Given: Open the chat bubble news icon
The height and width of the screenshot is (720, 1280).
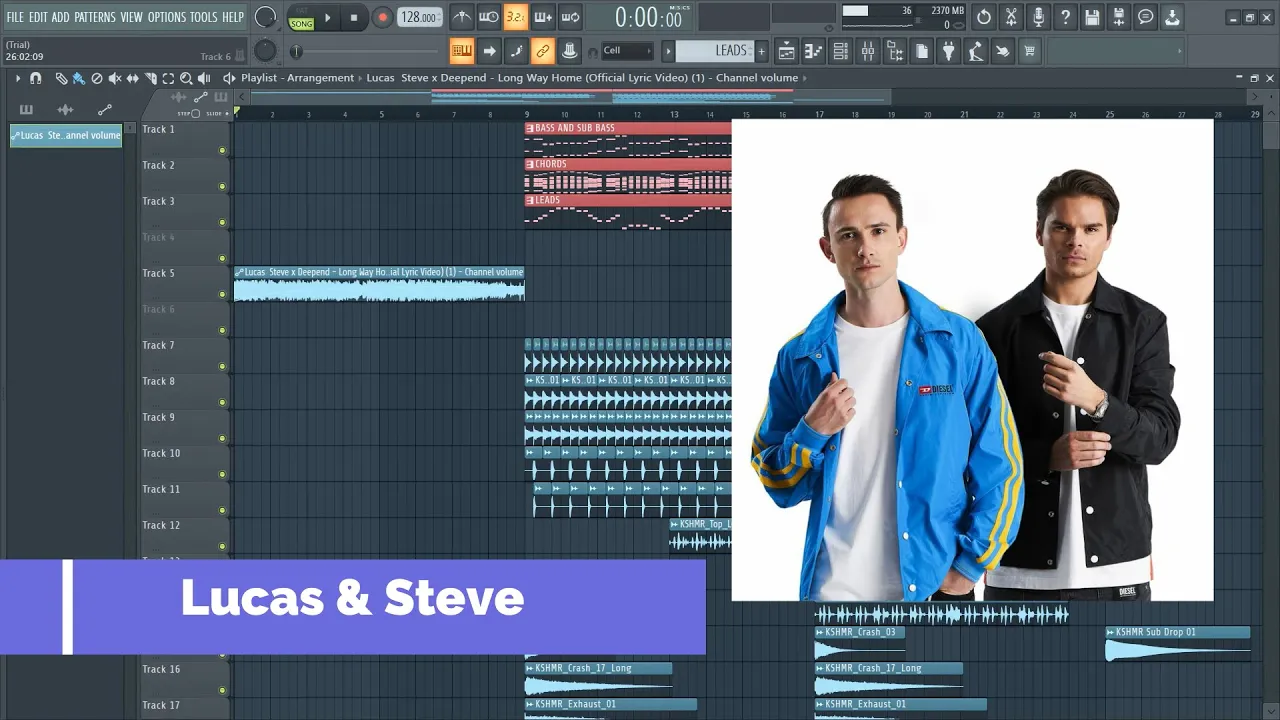Looking at the screenshot, I should tap(1146, 17).
